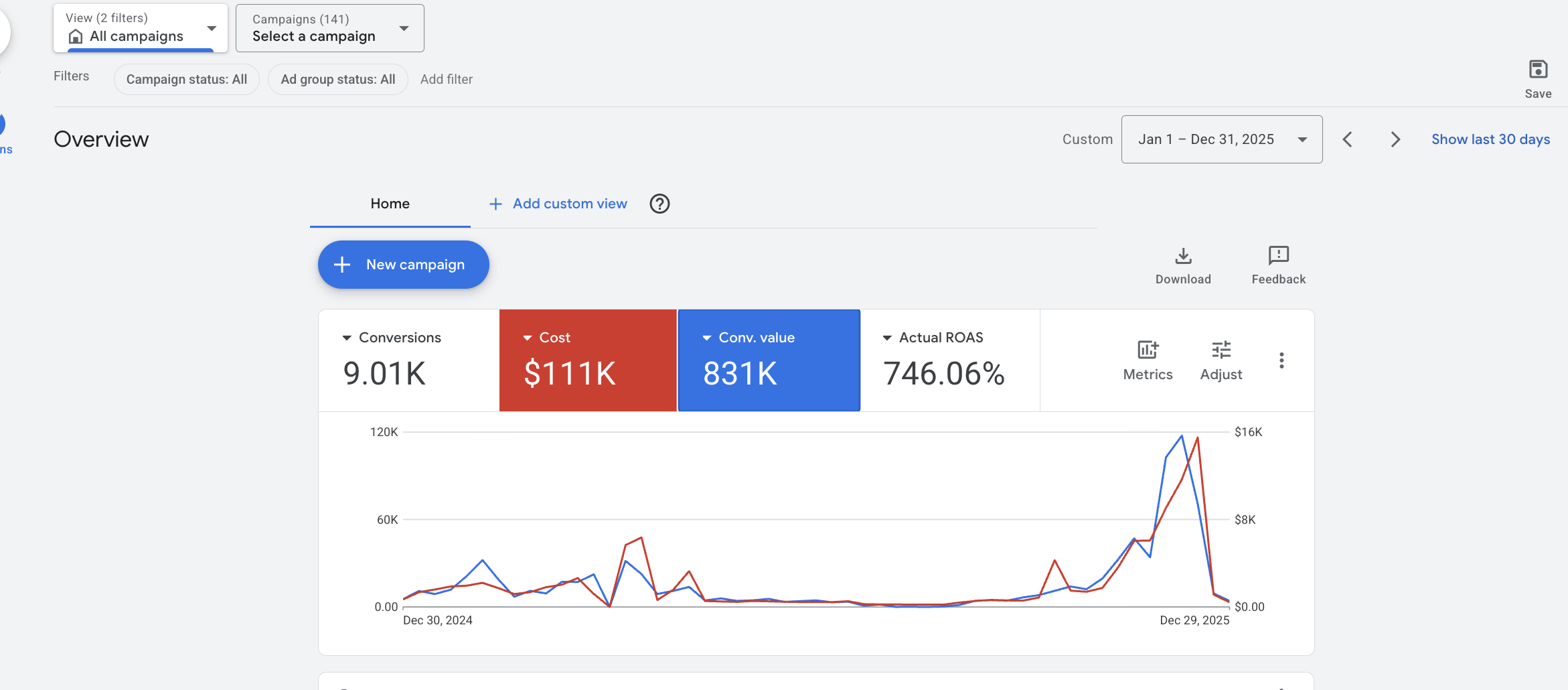This screenshot has width=1568, height=690.
Task: Click the 746.06% Actual ROAS value
Action: pos(944,374)
